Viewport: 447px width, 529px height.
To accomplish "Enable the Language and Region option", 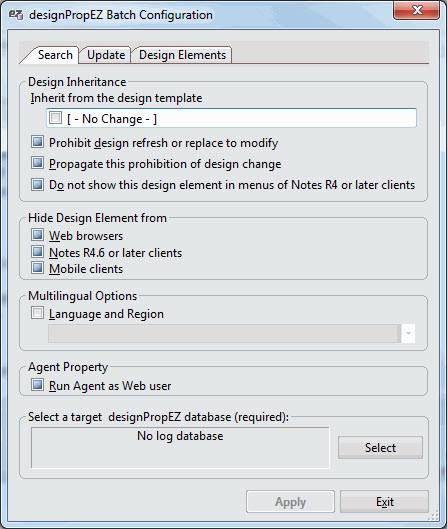I will click(37, 313).
